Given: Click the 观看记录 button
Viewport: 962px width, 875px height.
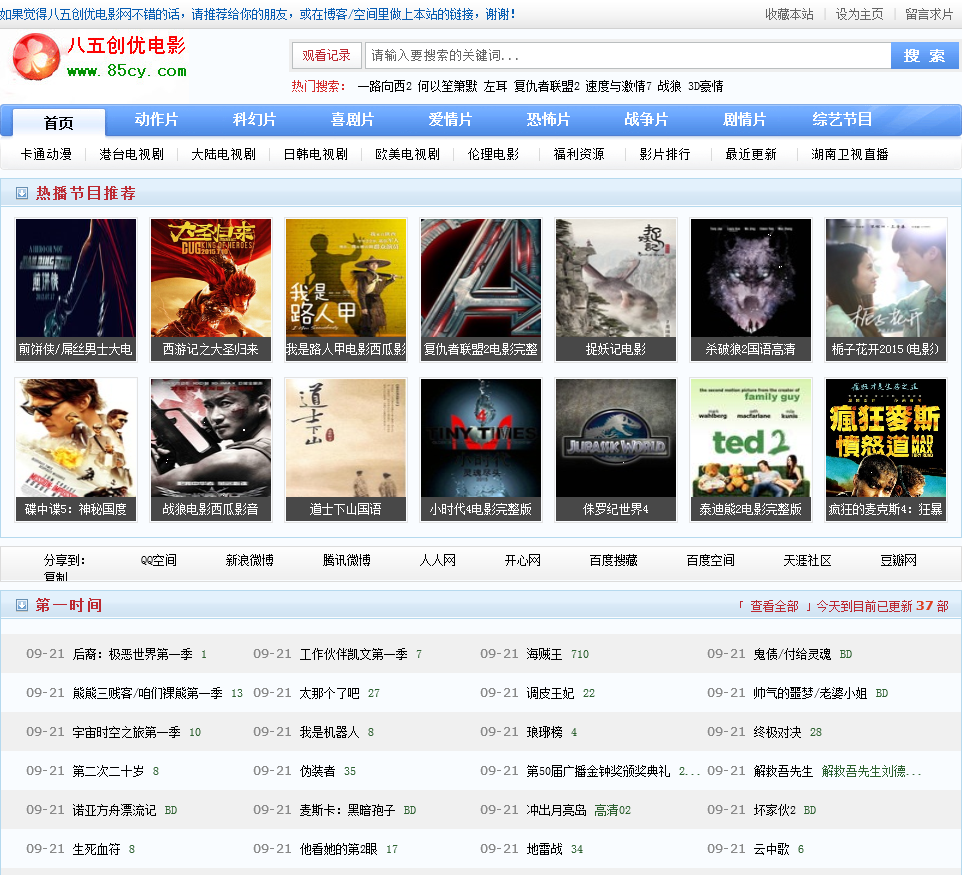Looking at the screenshot, I should click(x=326, y=56).
